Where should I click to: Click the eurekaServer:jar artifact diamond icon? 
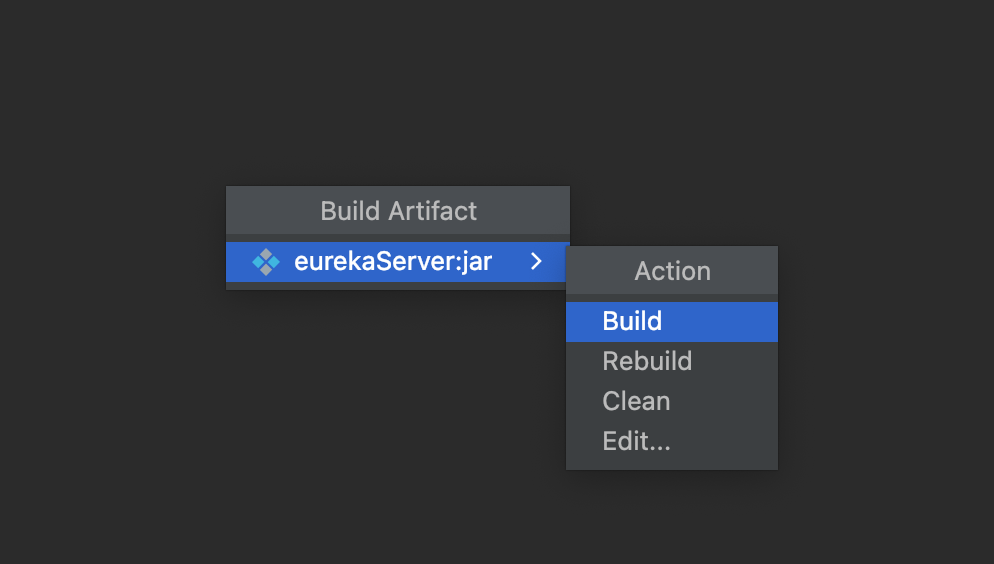266,262
